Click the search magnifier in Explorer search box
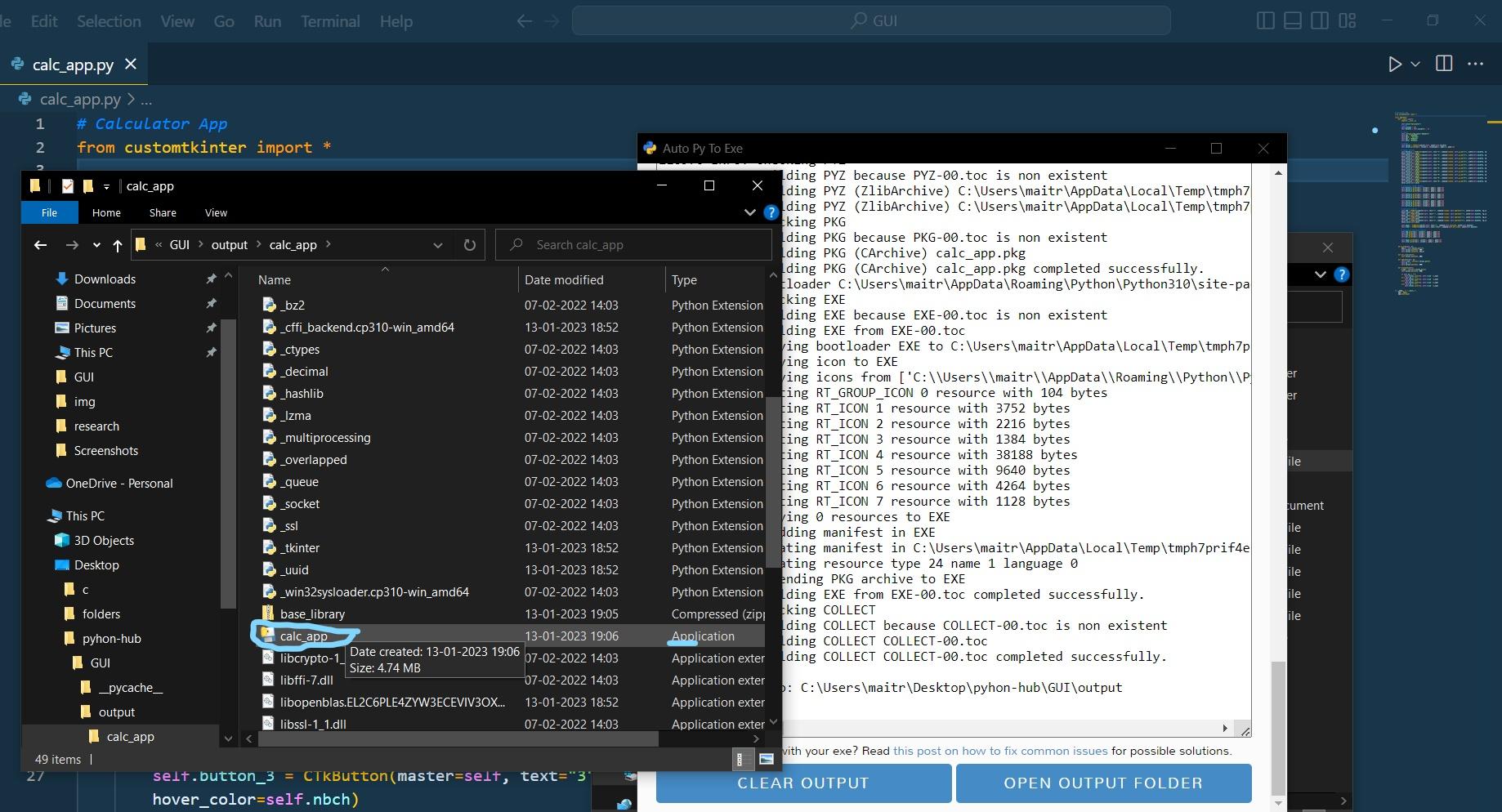1502x812 pixels. [516, 244]
